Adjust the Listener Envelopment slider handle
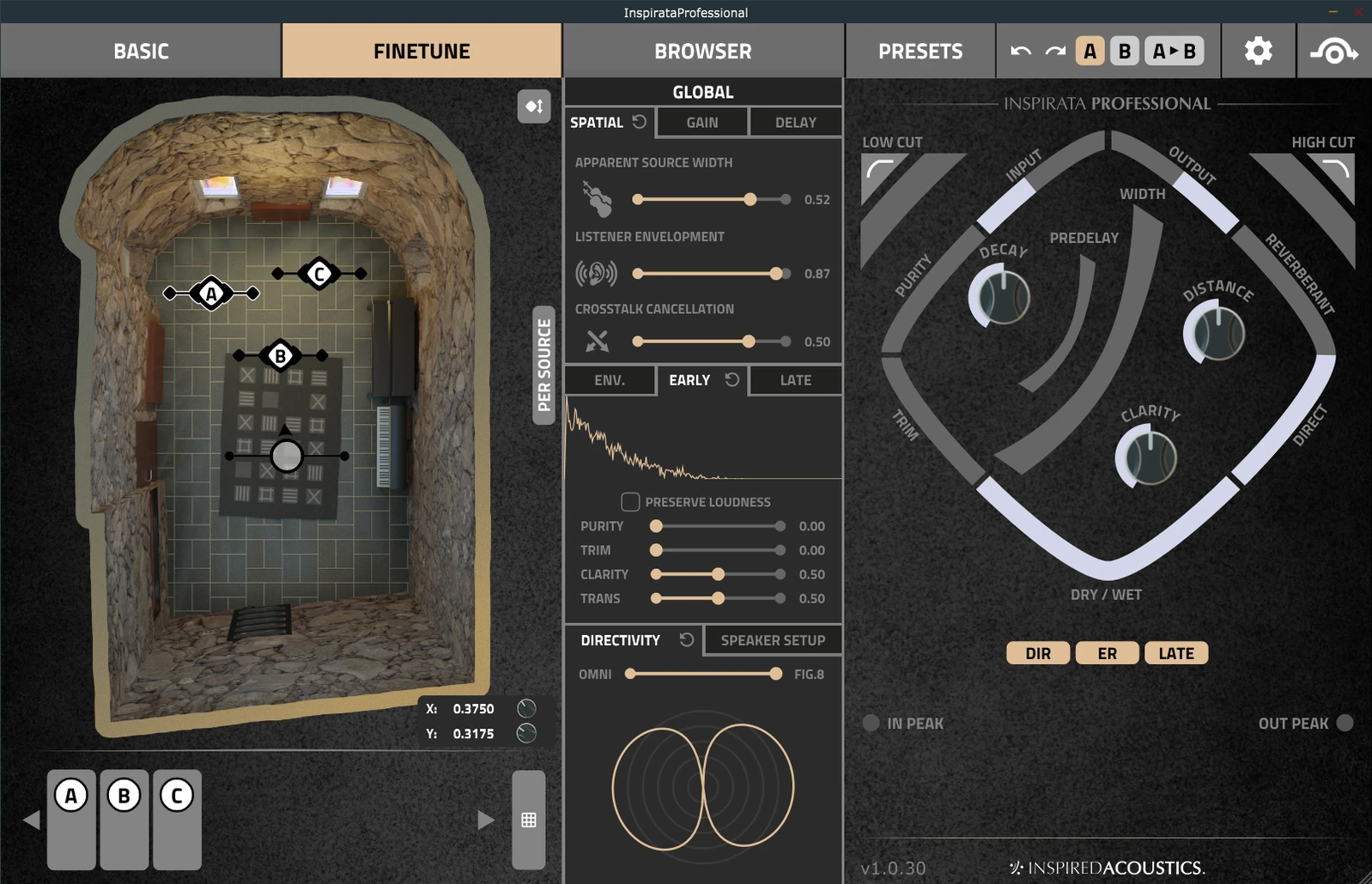The width and height of the screenshot is (1372, 884). point(776,274)
